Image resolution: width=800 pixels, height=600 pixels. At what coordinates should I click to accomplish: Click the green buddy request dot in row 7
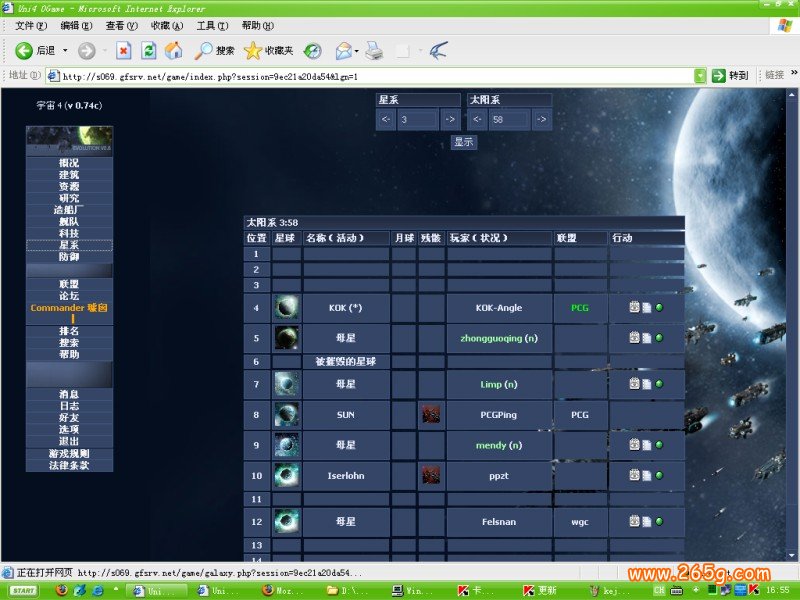[659, 383]
